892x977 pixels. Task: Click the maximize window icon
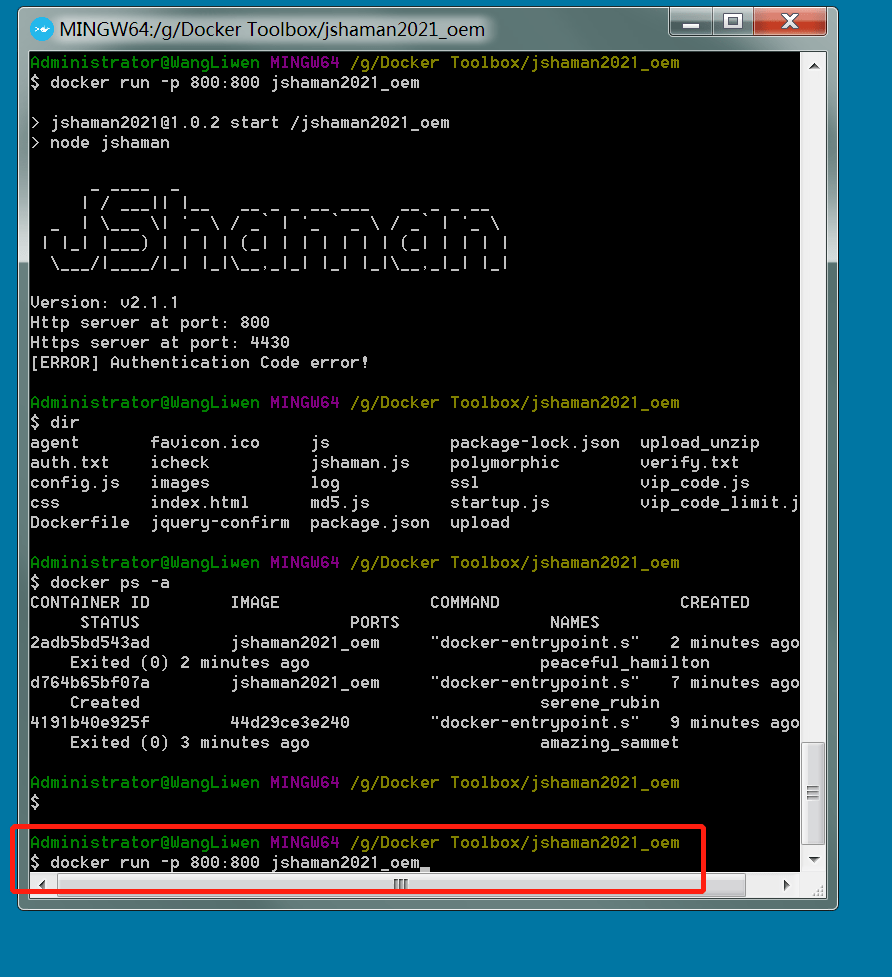pos(732,22)
